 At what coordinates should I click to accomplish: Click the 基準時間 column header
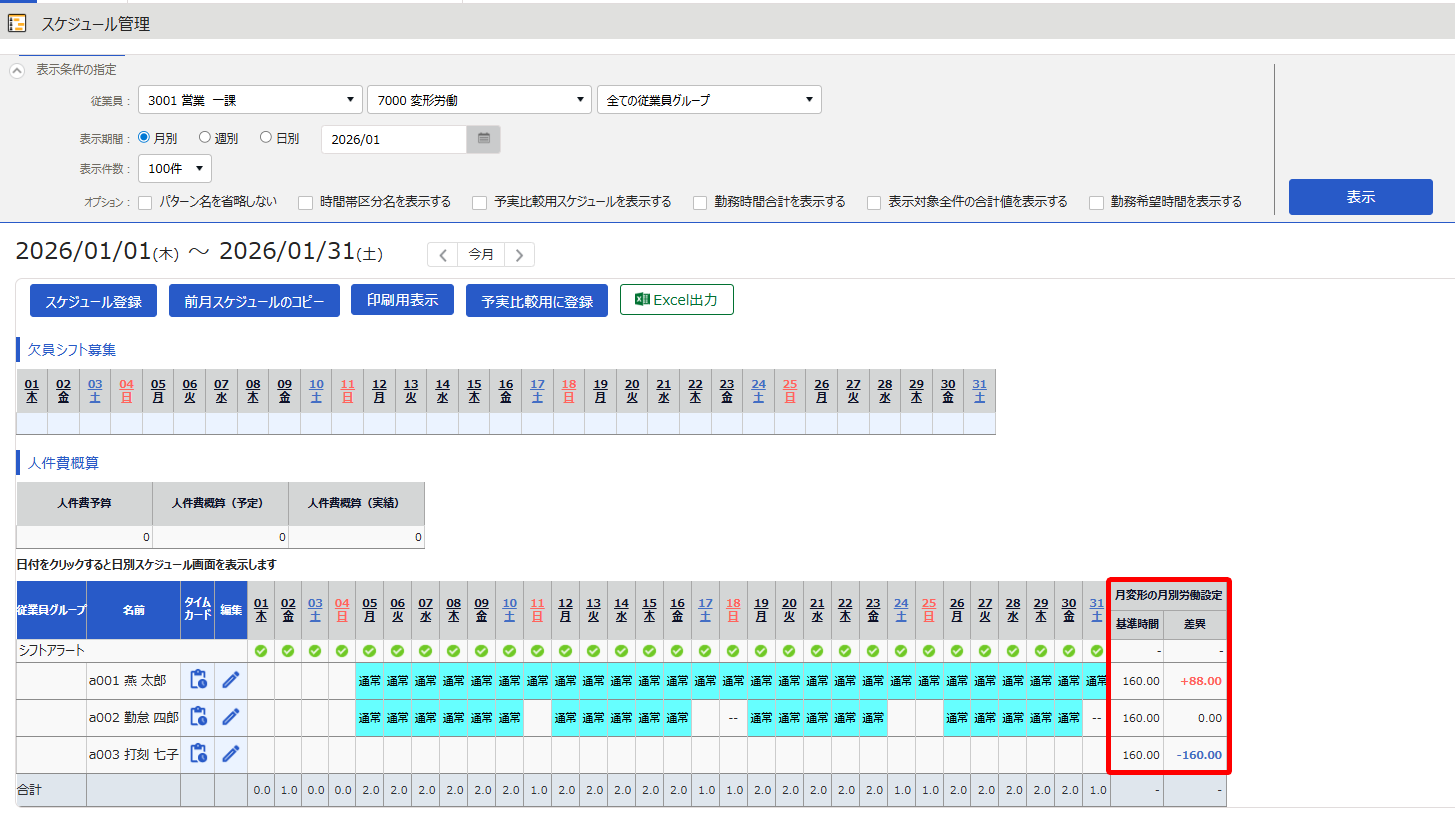(x=1137, y=624)
